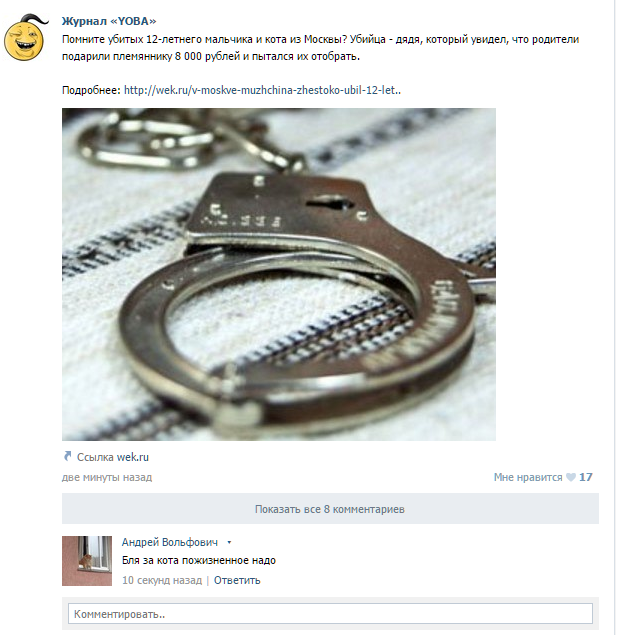This screenshot has width=619, height=635.
Task: Open the handcuffs photo attachment
Action: (x=279, y=274)
